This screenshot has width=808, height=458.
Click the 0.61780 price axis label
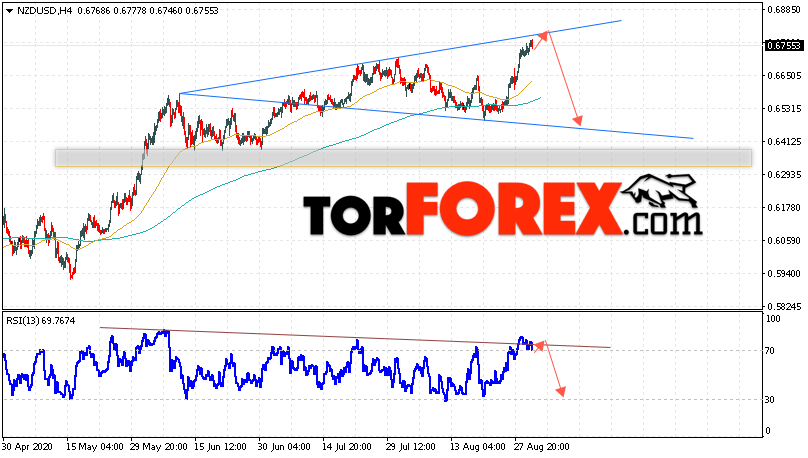784,208
